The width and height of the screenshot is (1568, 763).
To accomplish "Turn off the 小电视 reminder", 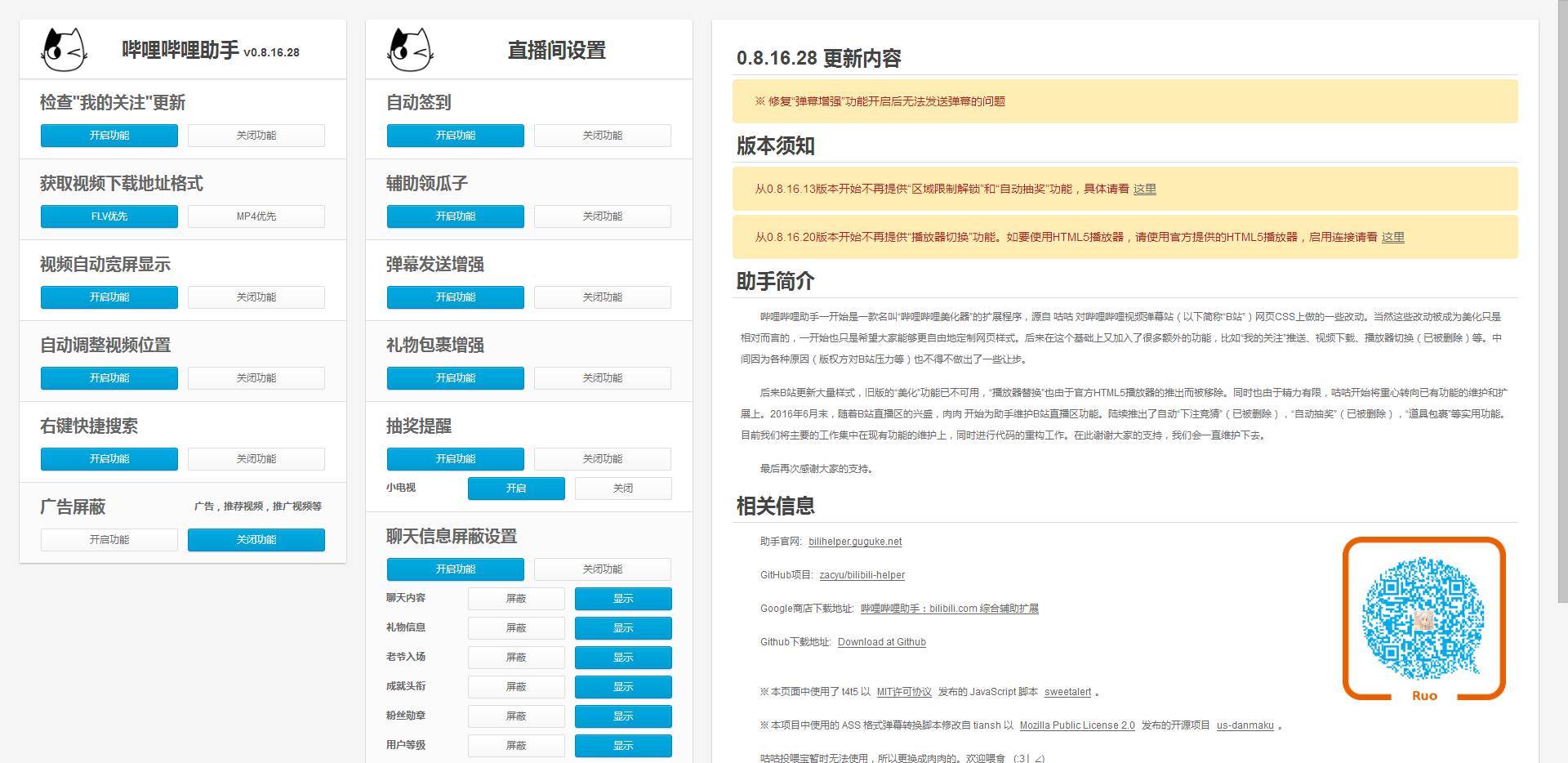I will pyautogui.click(x=622, y=488).
